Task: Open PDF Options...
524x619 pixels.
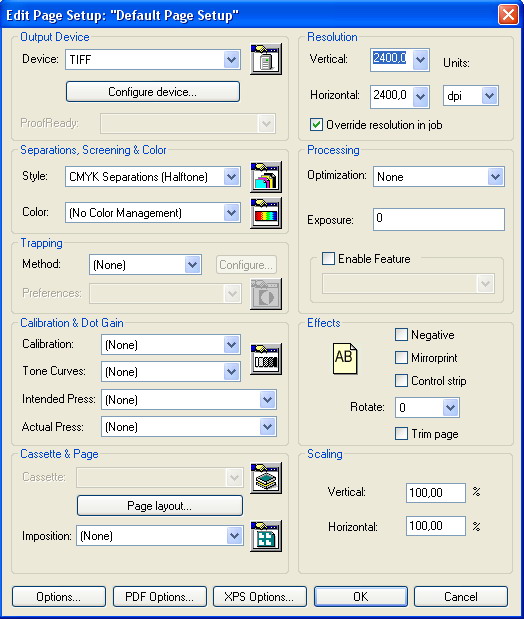Action: tap(160, 596)
